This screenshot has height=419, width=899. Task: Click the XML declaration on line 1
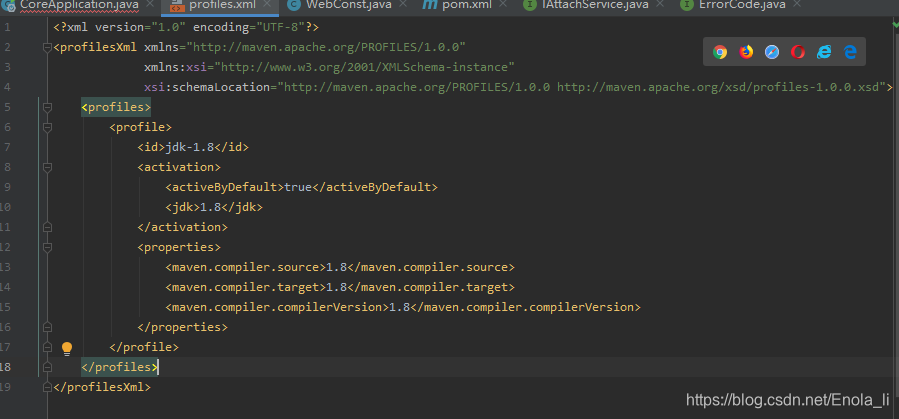click(x=186, y=27)
